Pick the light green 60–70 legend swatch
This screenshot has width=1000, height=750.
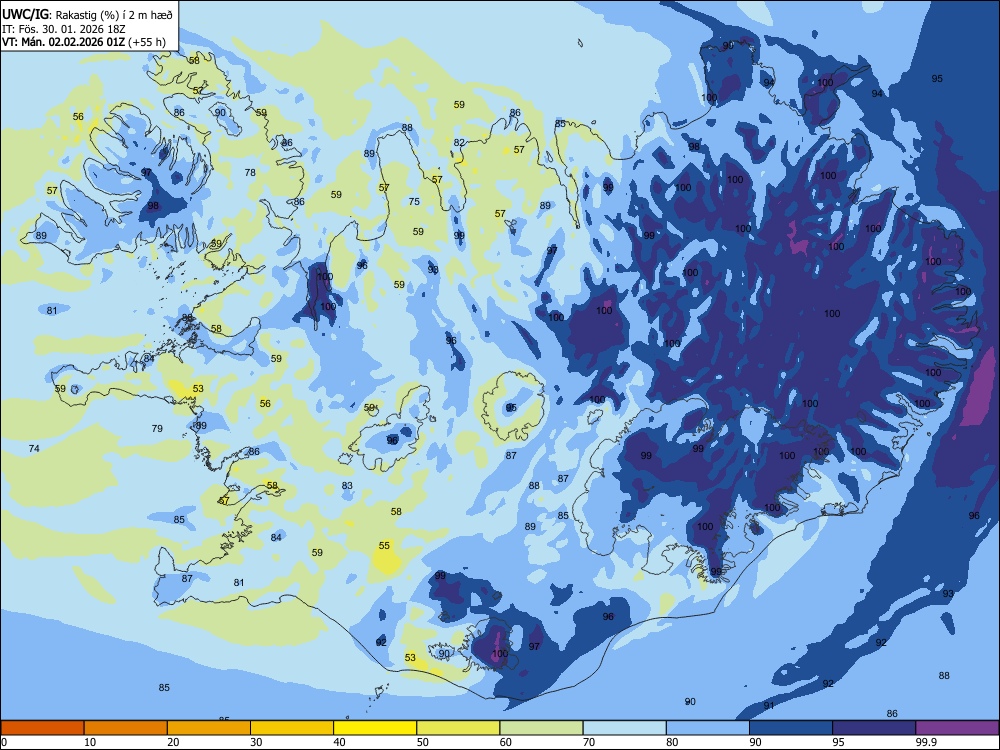541,728
